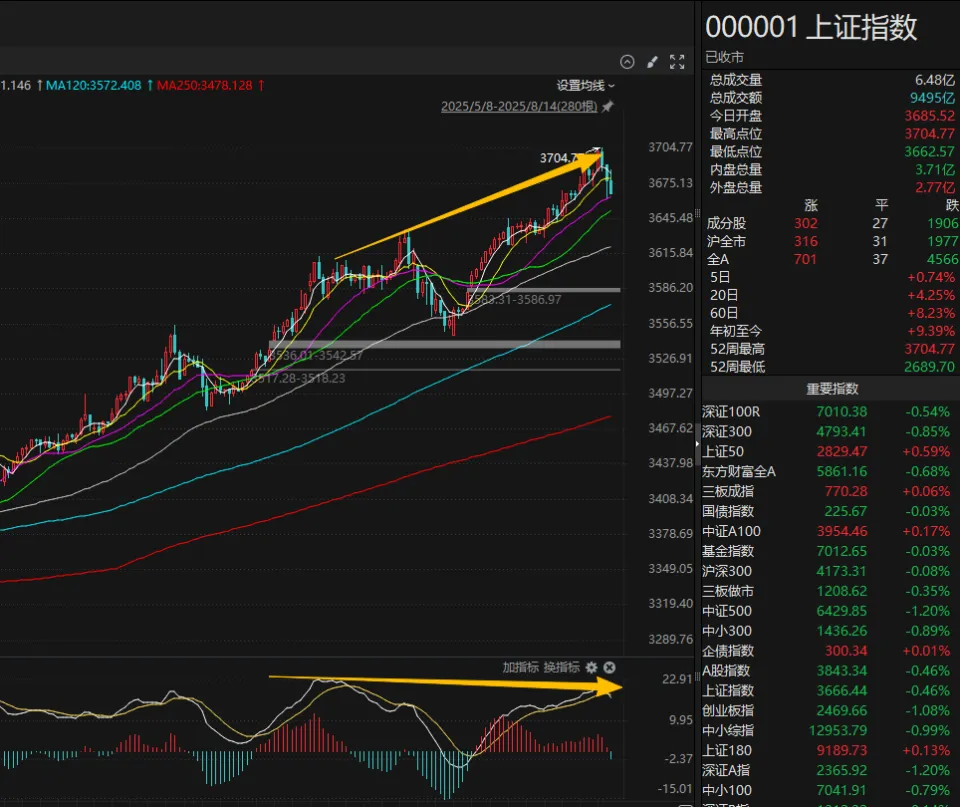Select the 东方财富全A index row
The width and height of the screenshot is (960, 807).
click(x=831, y=471)
